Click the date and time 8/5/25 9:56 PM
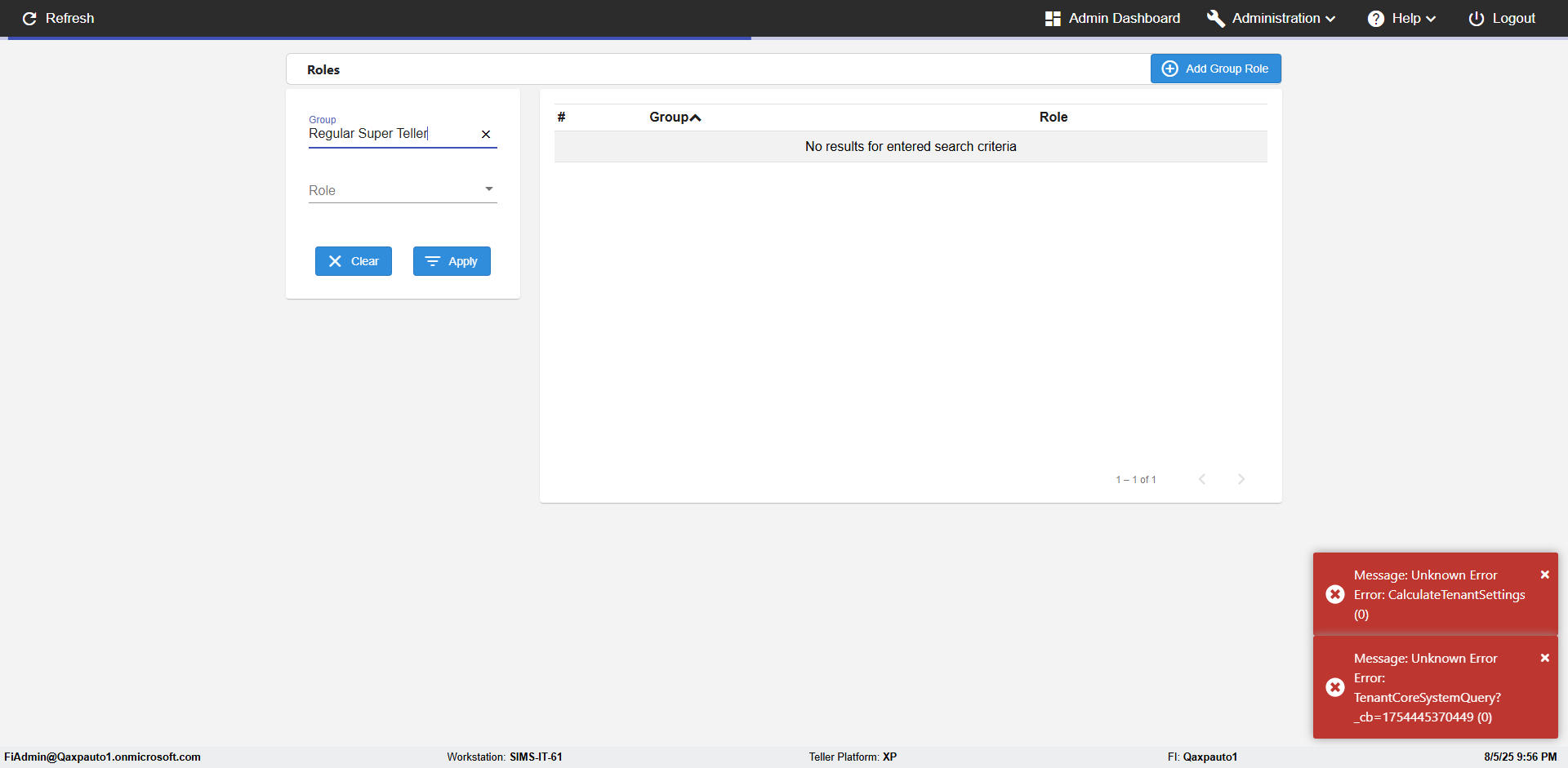 (x=1521, y=757)
